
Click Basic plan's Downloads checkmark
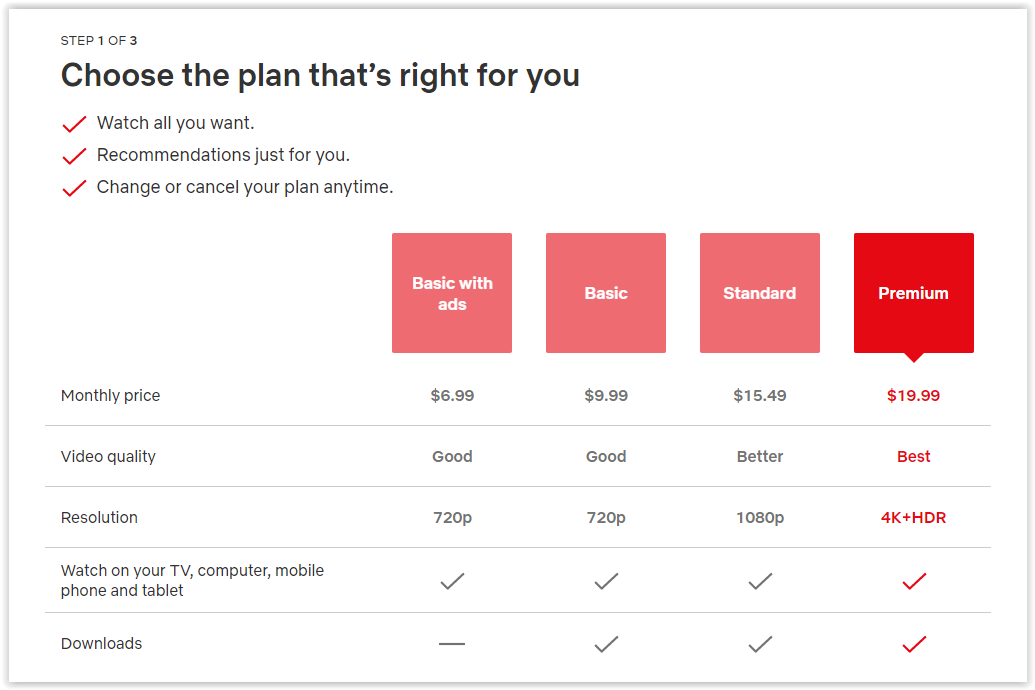coord(606,645)
